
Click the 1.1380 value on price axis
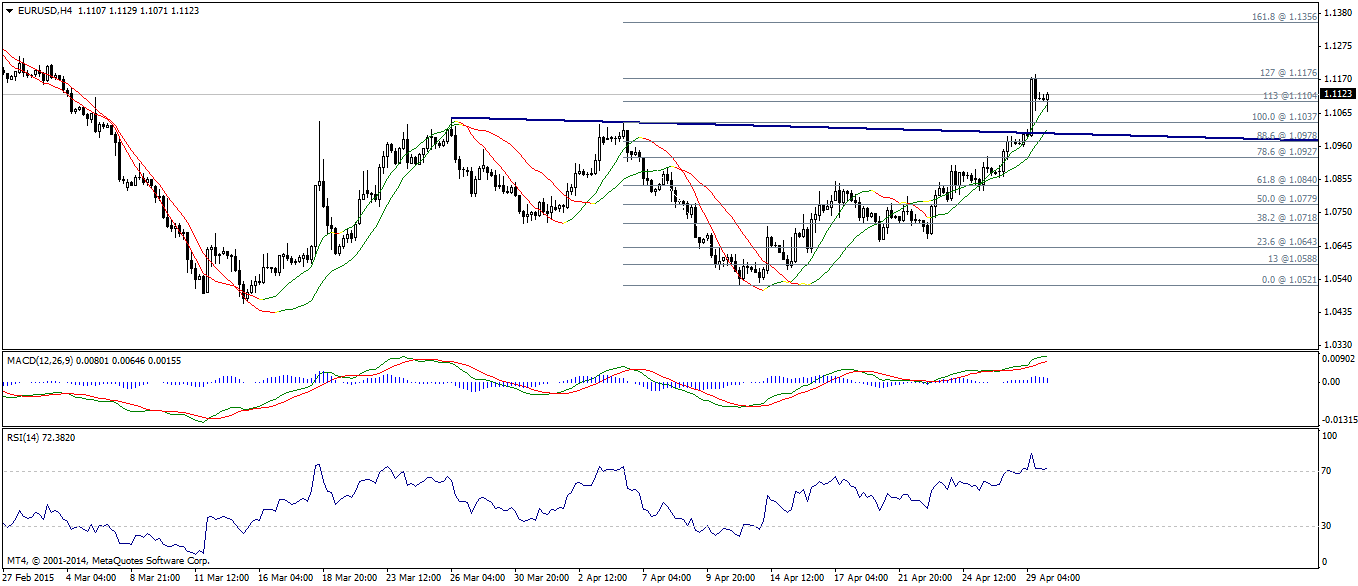[x=1337, y=13]
